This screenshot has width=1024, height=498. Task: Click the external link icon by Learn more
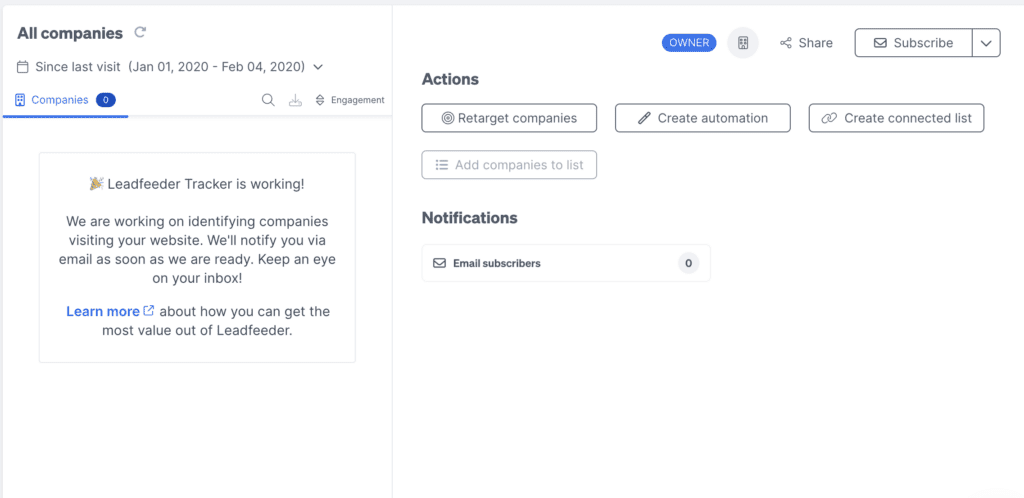click(x=149, y=311)
